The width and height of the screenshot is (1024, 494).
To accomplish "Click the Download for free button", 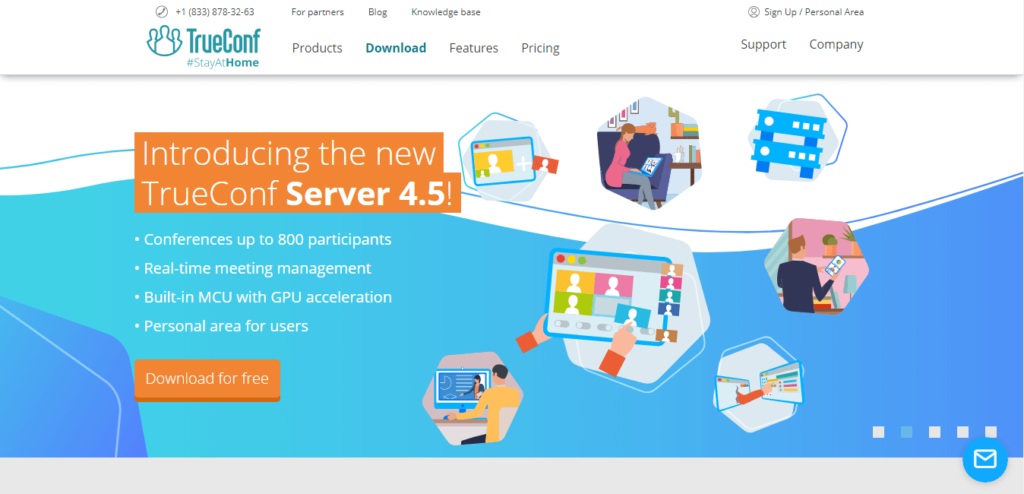I will click(x=207, y=379).
